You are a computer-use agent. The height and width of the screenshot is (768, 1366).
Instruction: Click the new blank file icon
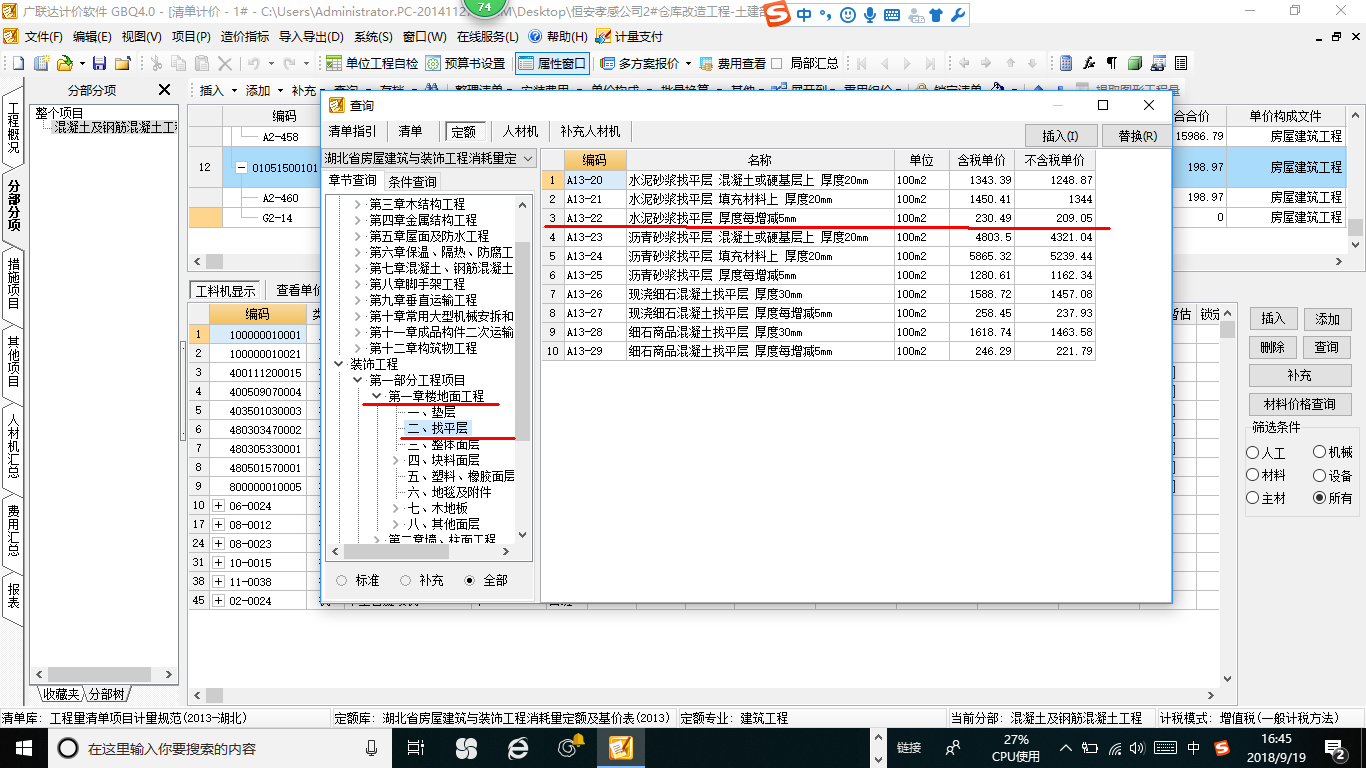point(16,63)
